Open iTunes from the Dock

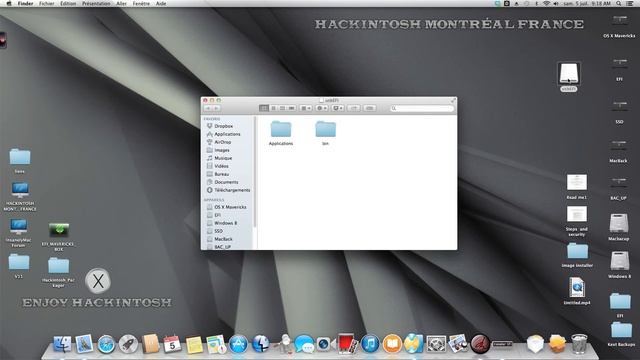pyautogui.click(x=370, y=344)
